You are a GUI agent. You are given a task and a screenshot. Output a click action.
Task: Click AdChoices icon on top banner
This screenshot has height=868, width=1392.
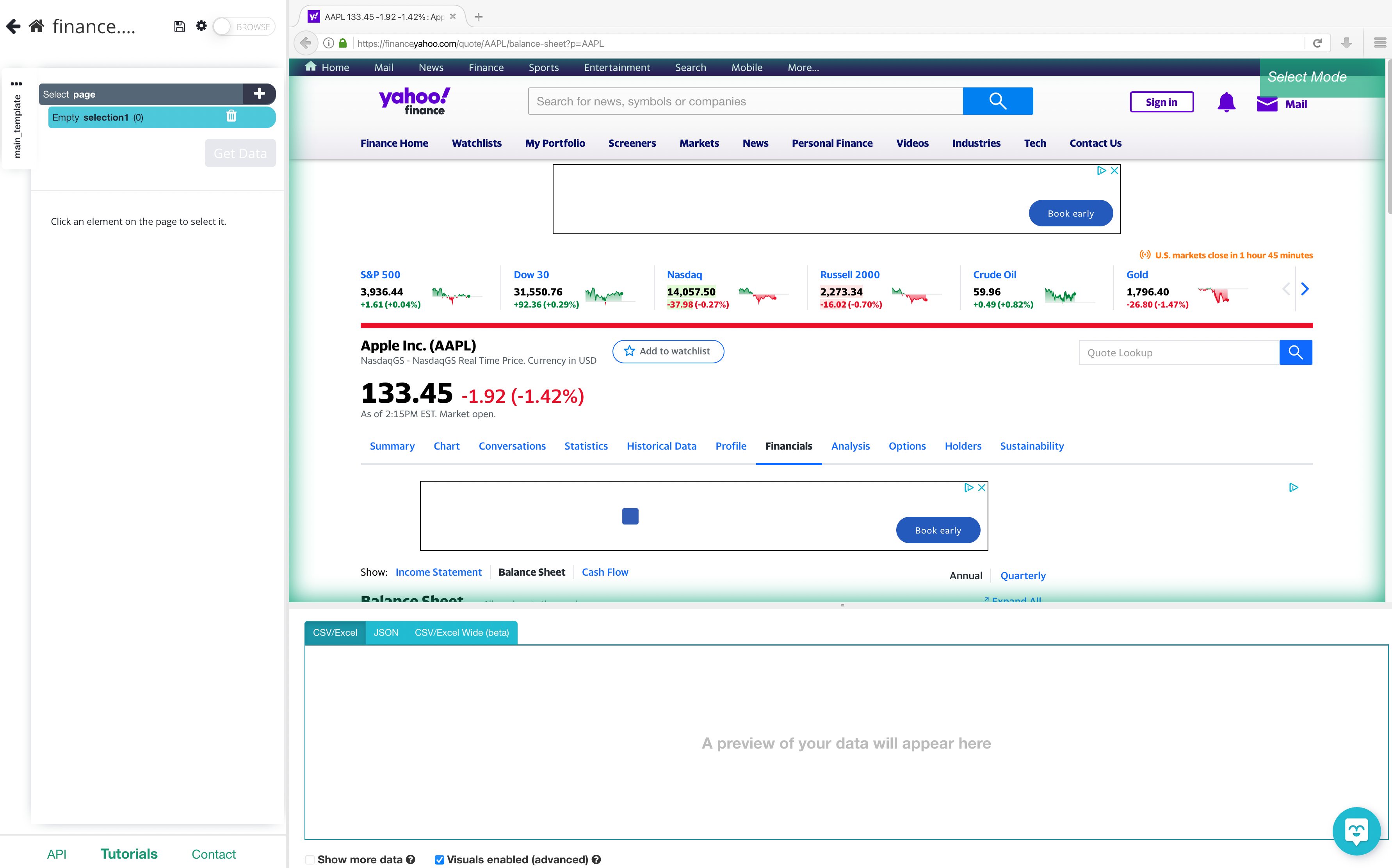(1101, 171)
